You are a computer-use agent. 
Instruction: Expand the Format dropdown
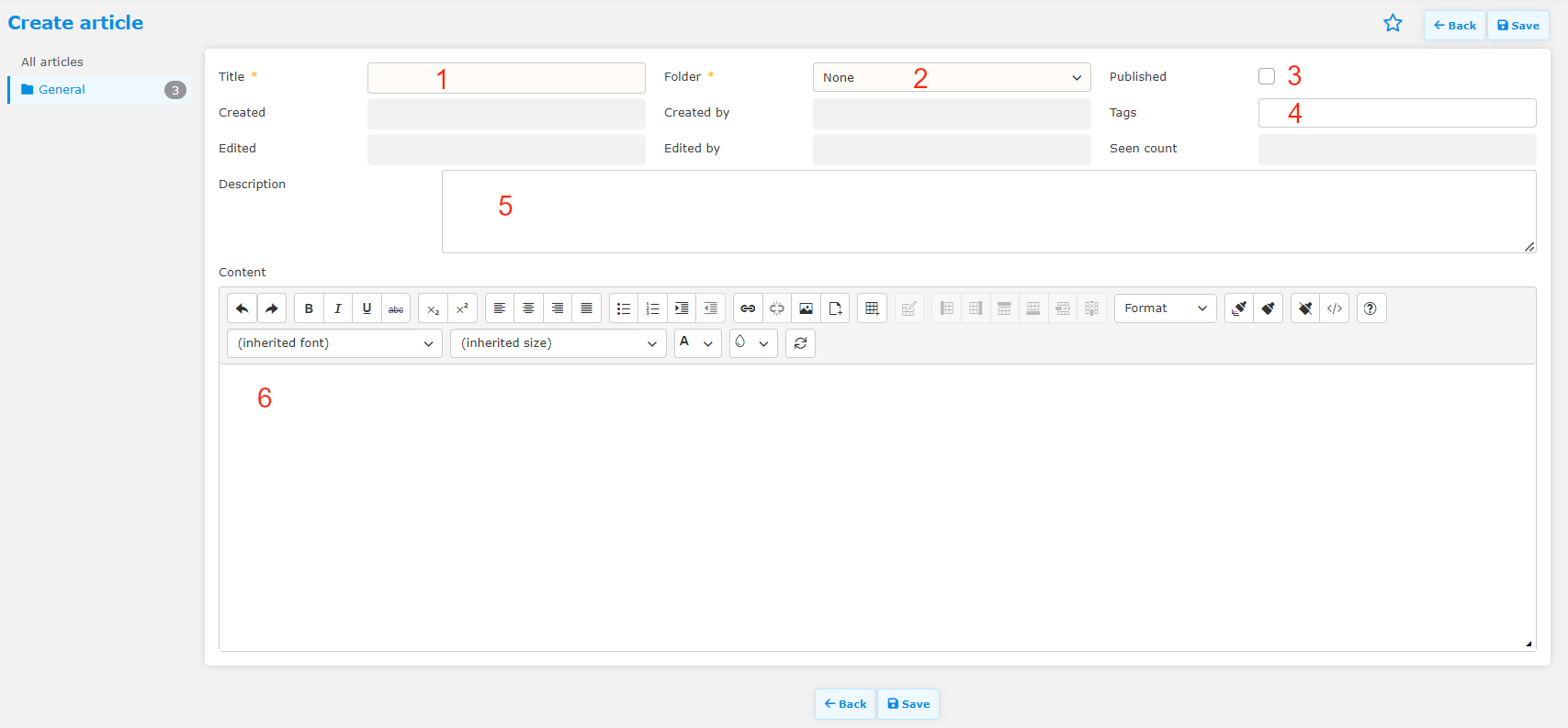[1165, 308]
